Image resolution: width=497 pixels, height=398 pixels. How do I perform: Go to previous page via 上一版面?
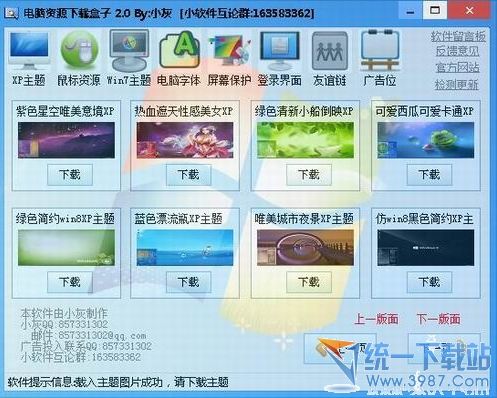376,319
